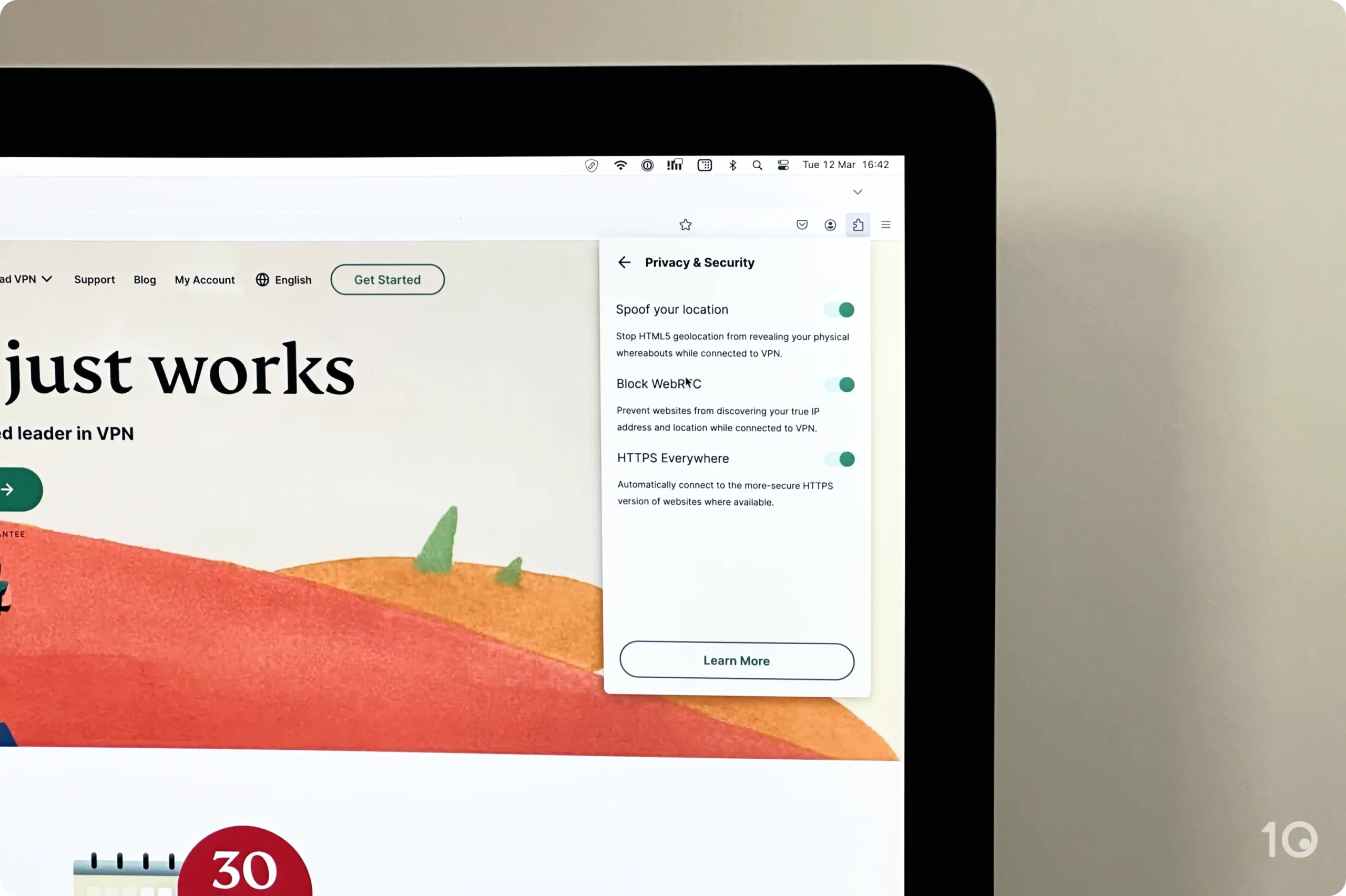
Task: Click the share/upload icon
Action: click(857, 224)
